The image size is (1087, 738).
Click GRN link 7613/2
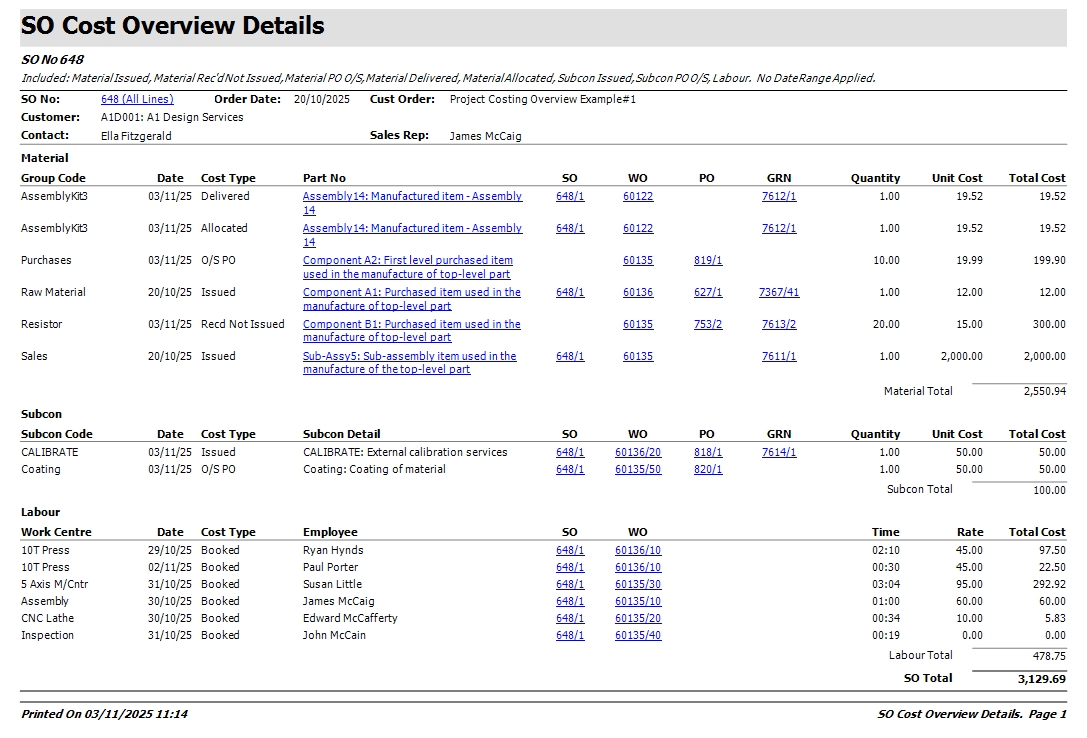pos(779,325)
